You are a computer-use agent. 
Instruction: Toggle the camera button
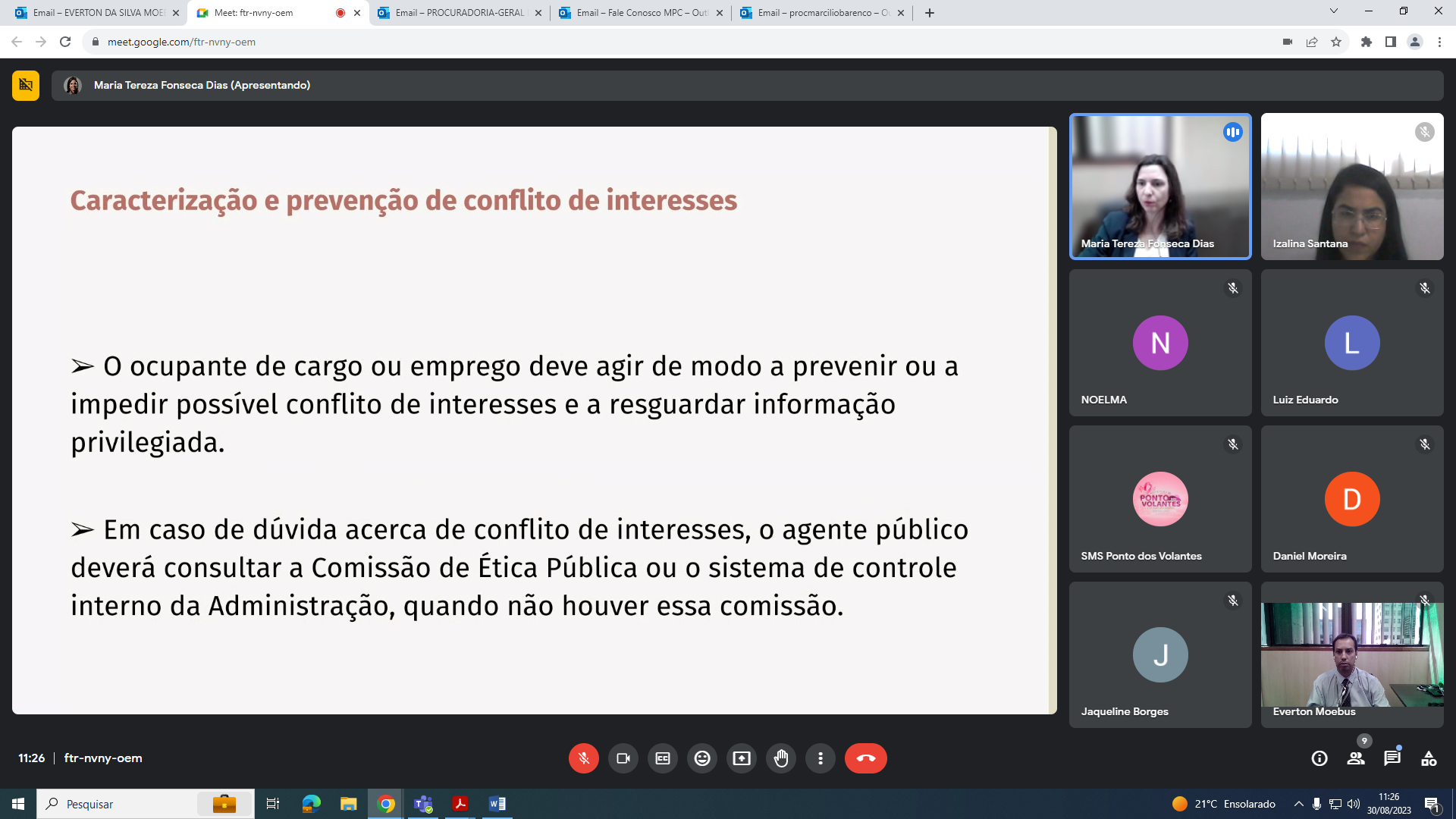click(x=623, y=758)
